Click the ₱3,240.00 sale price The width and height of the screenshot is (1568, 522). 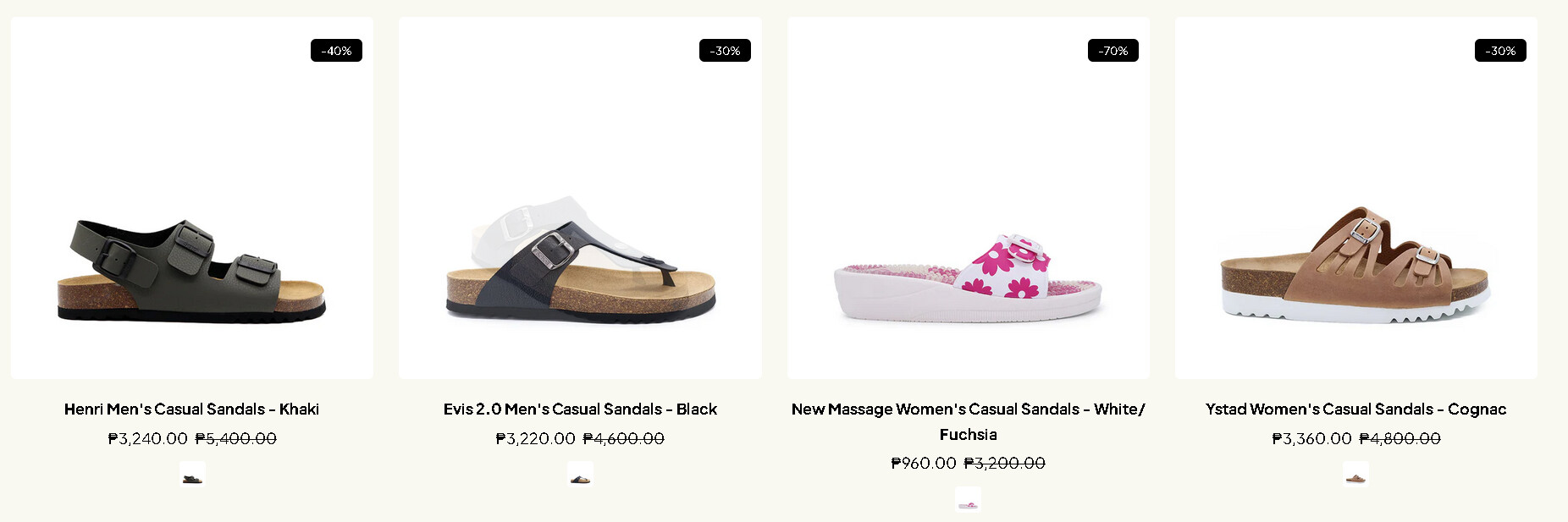click(x=148, y=439)
